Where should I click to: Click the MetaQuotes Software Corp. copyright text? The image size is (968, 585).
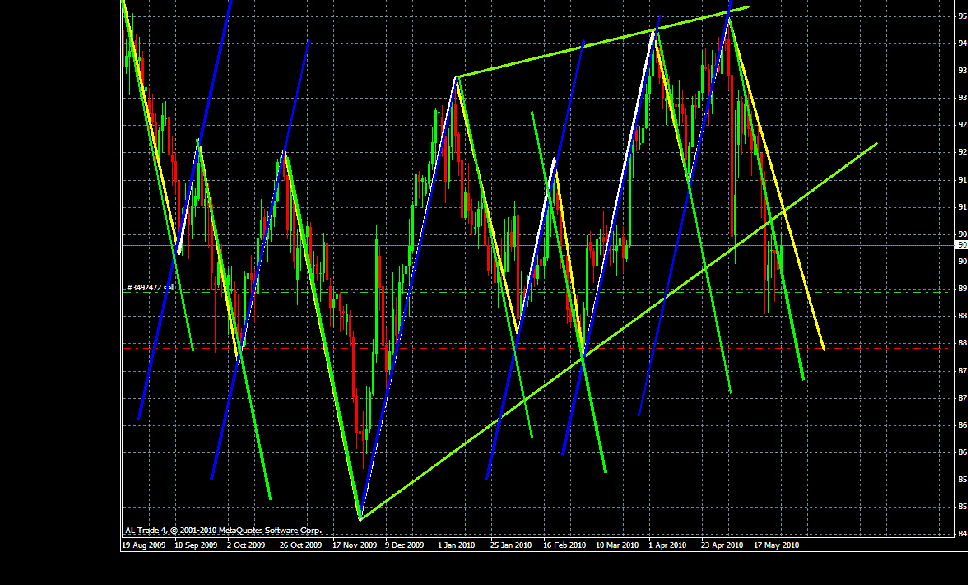223,529
